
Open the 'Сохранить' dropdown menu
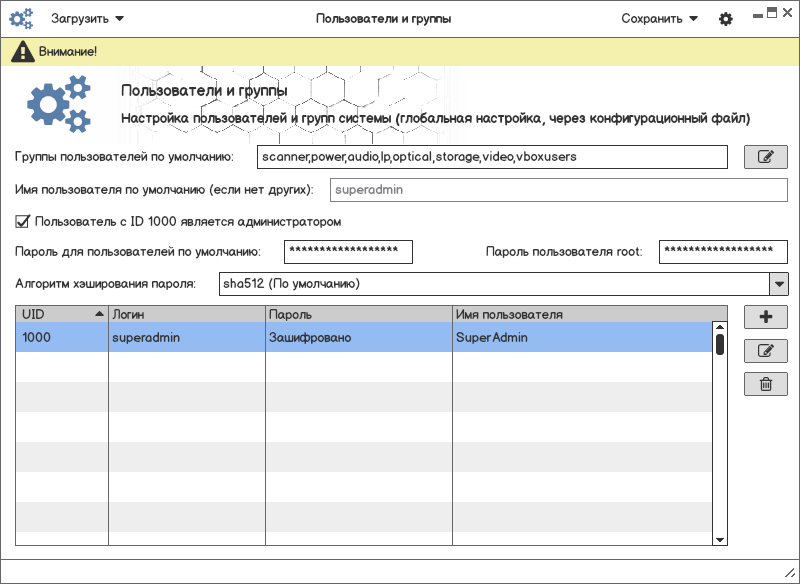pos(659,19)
